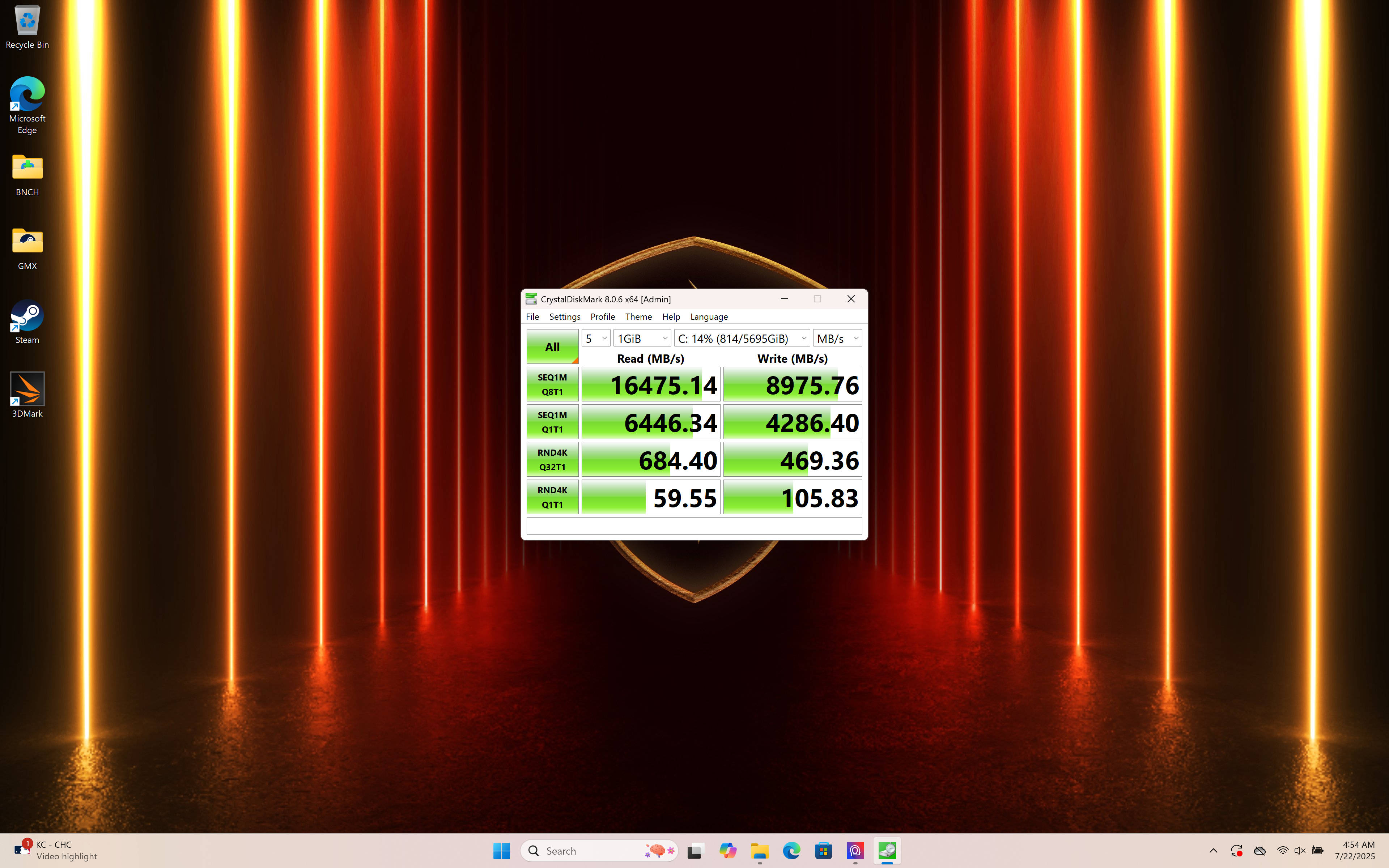Expand the test count dropdown showing 5

596,339
